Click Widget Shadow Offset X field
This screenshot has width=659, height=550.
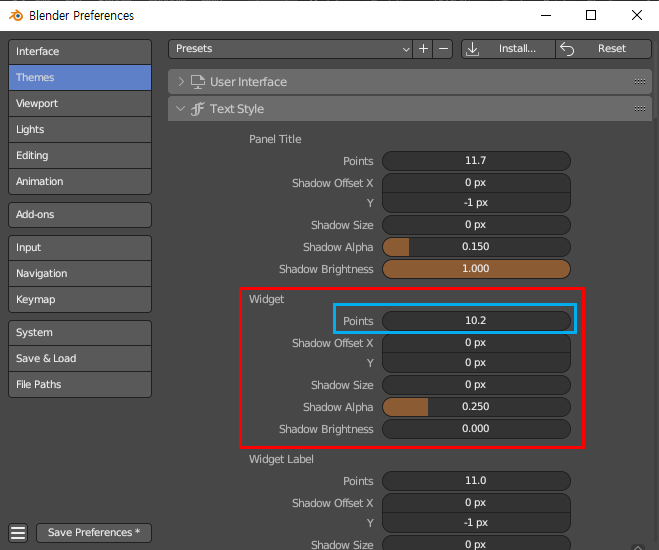coord(476,343)
